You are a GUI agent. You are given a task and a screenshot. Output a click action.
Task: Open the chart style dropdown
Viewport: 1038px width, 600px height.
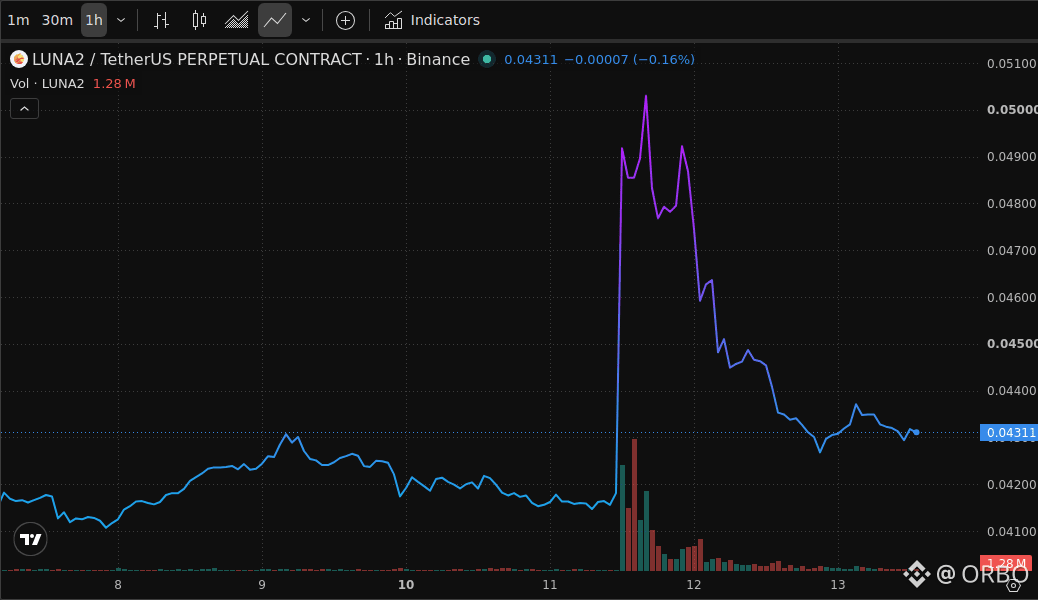pos(306,21)
